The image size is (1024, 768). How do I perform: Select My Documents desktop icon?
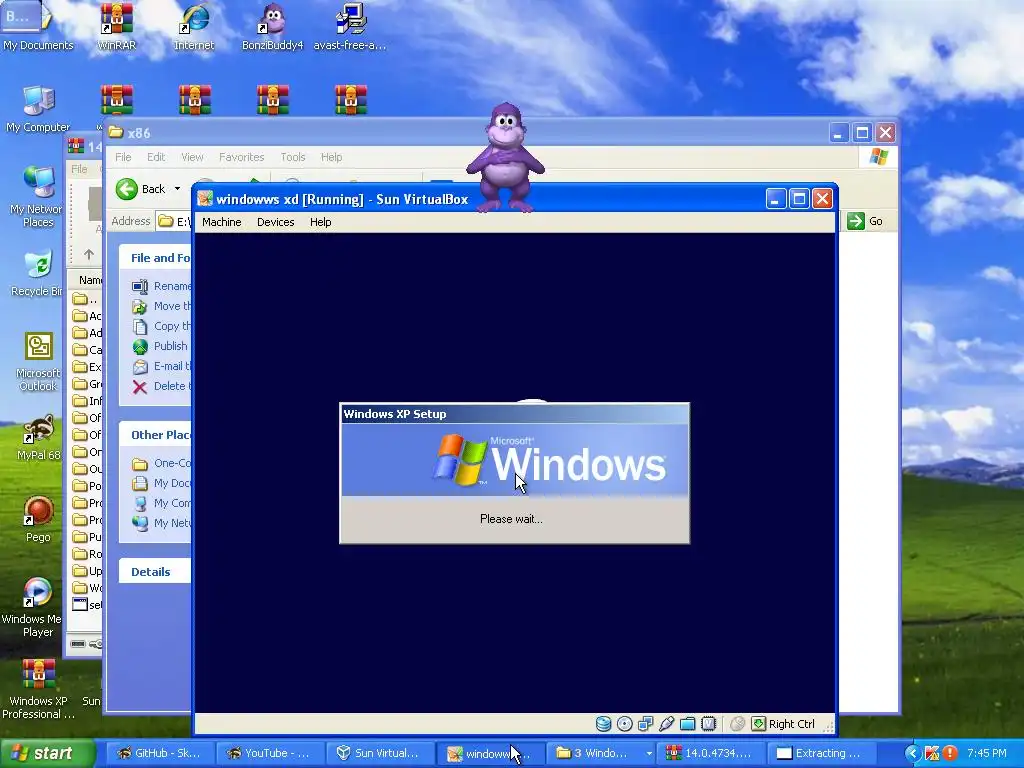click(x=38, y=26)
